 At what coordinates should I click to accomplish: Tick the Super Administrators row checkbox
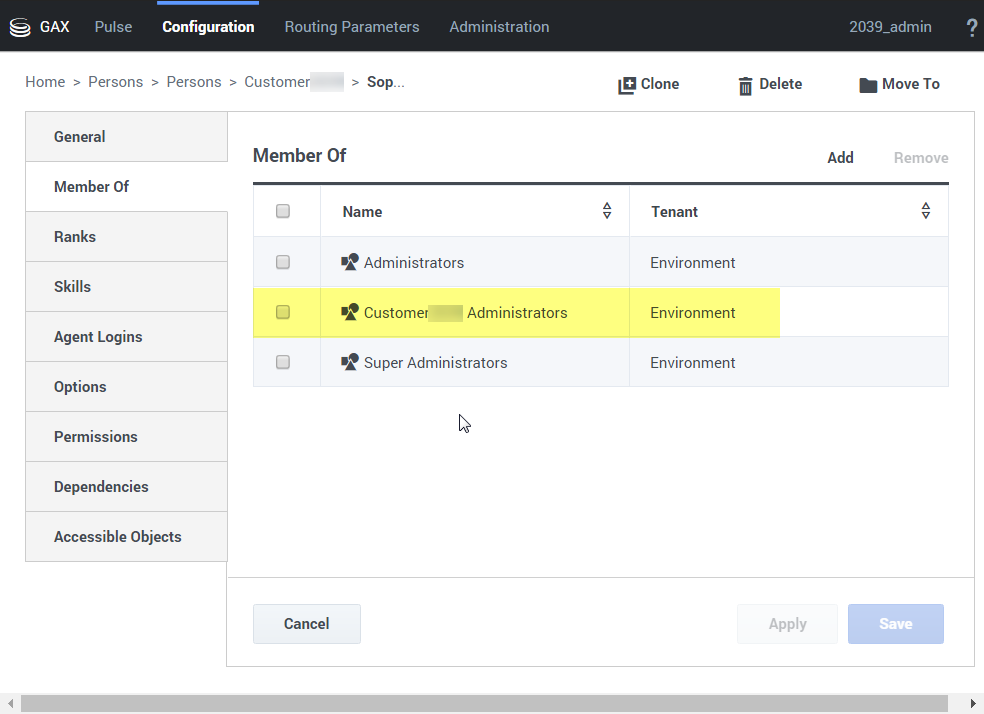tap(283, 362)
